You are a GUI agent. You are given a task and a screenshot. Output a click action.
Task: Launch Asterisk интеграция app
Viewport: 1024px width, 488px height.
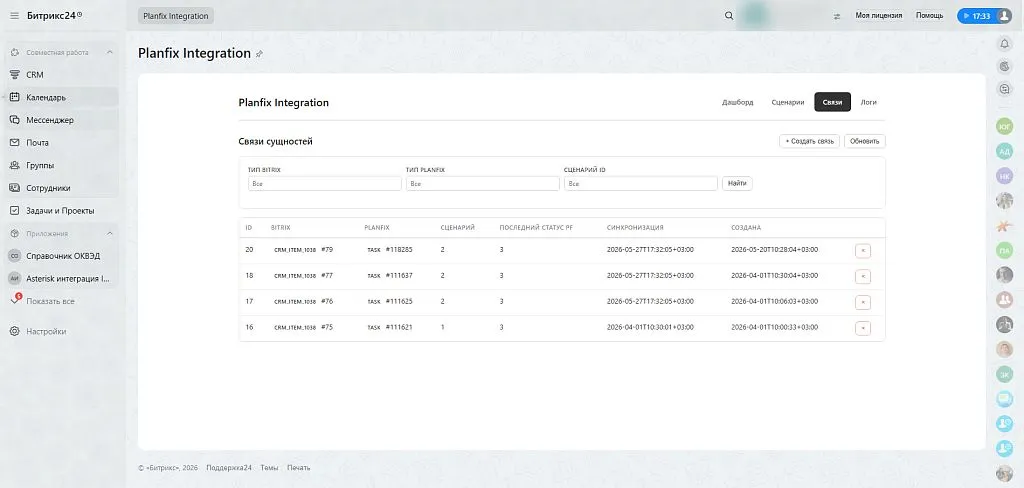coord(68,278)
